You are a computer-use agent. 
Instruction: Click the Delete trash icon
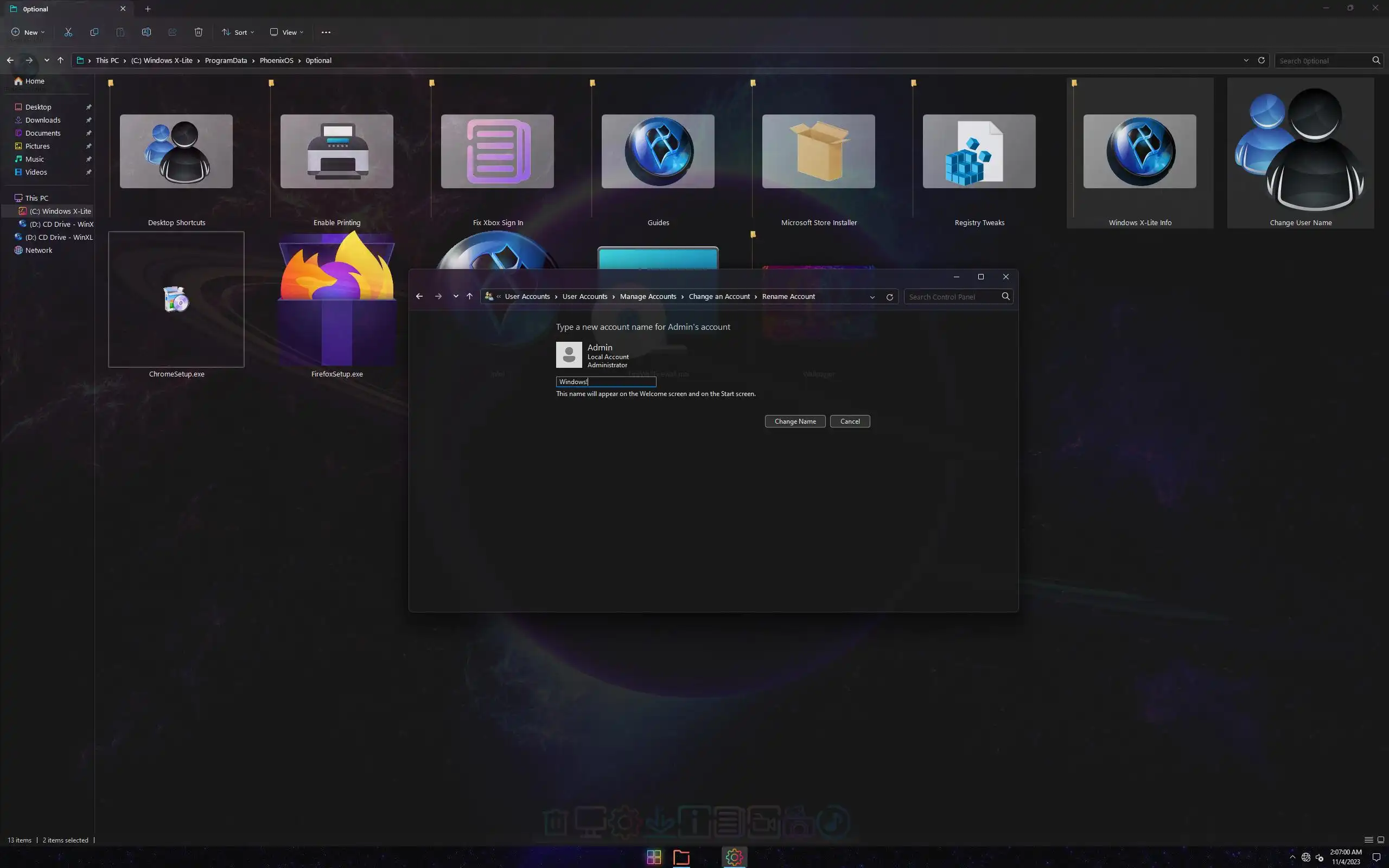198,32
